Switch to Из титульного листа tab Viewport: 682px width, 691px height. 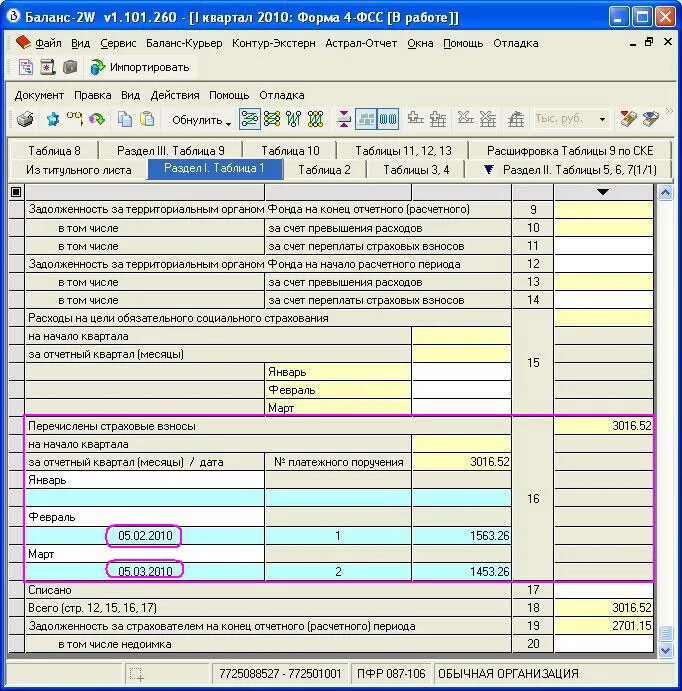pyautogui.click(x=78, y=170)
